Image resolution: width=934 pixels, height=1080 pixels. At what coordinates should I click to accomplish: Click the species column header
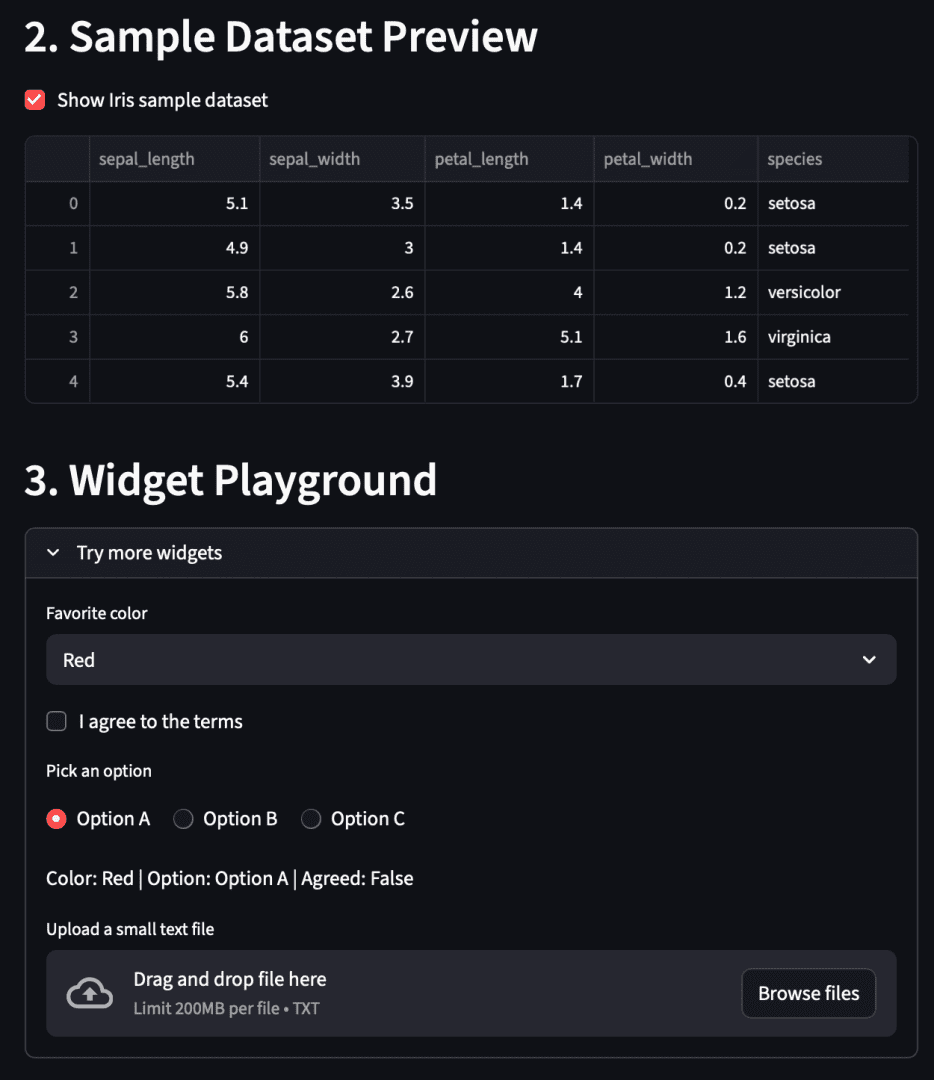pos(795,159)
